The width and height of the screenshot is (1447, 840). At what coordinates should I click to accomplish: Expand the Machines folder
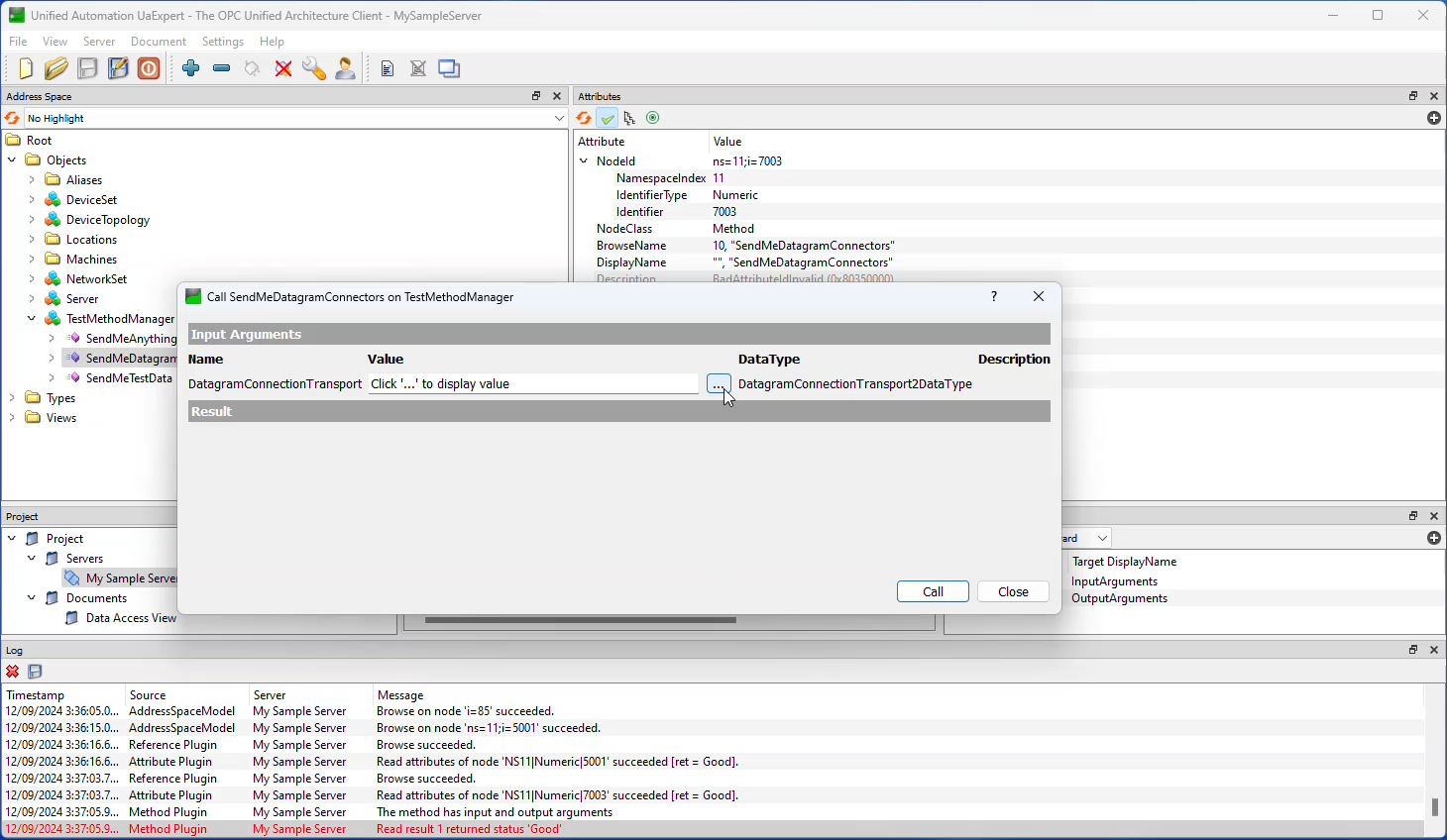pos(32,260)
